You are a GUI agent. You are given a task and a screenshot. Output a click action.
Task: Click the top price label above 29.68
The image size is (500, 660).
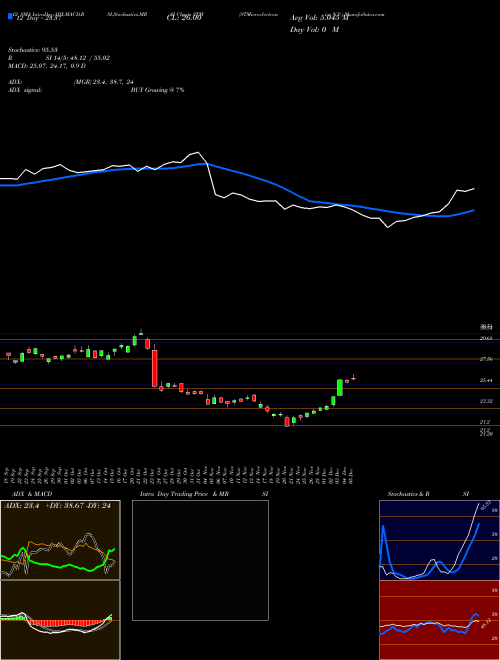pos(486,327)
